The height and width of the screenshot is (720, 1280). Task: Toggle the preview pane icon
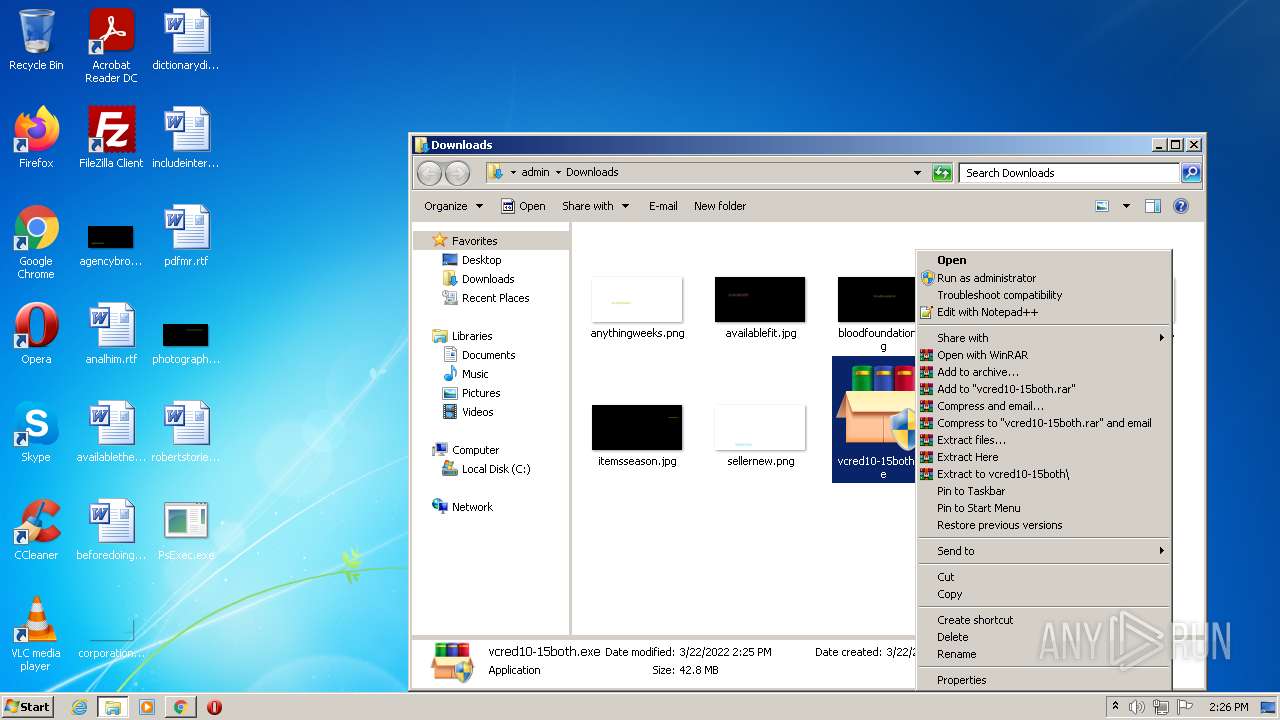tap(1153, 206)
